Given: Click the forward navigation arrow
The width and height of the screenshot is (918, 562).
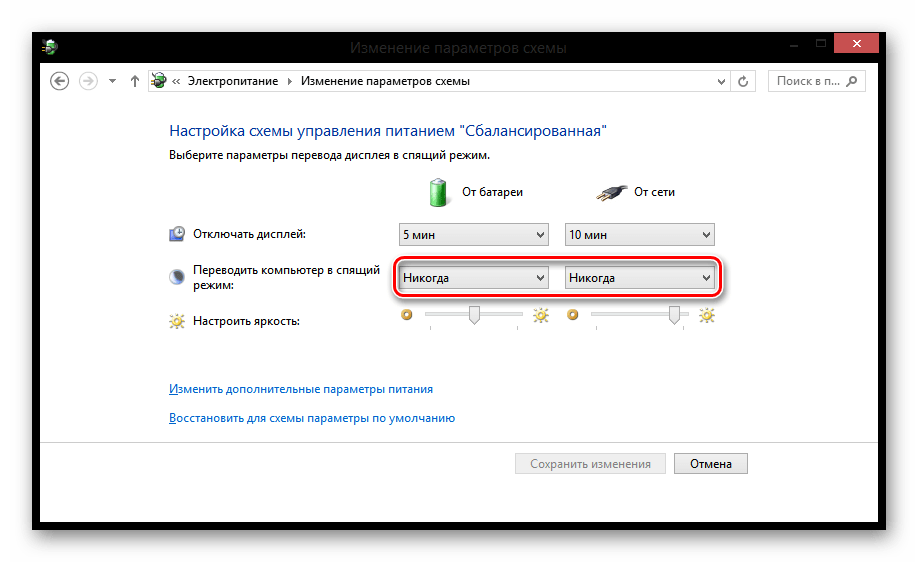Looking at the screenshot, I should 88,81.
